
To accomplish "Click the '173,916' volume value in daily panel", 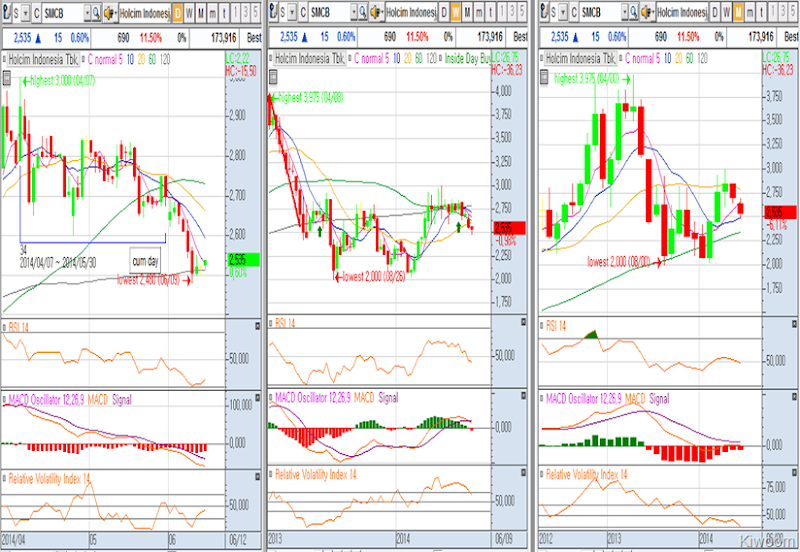I will click(x=223, y=38).
